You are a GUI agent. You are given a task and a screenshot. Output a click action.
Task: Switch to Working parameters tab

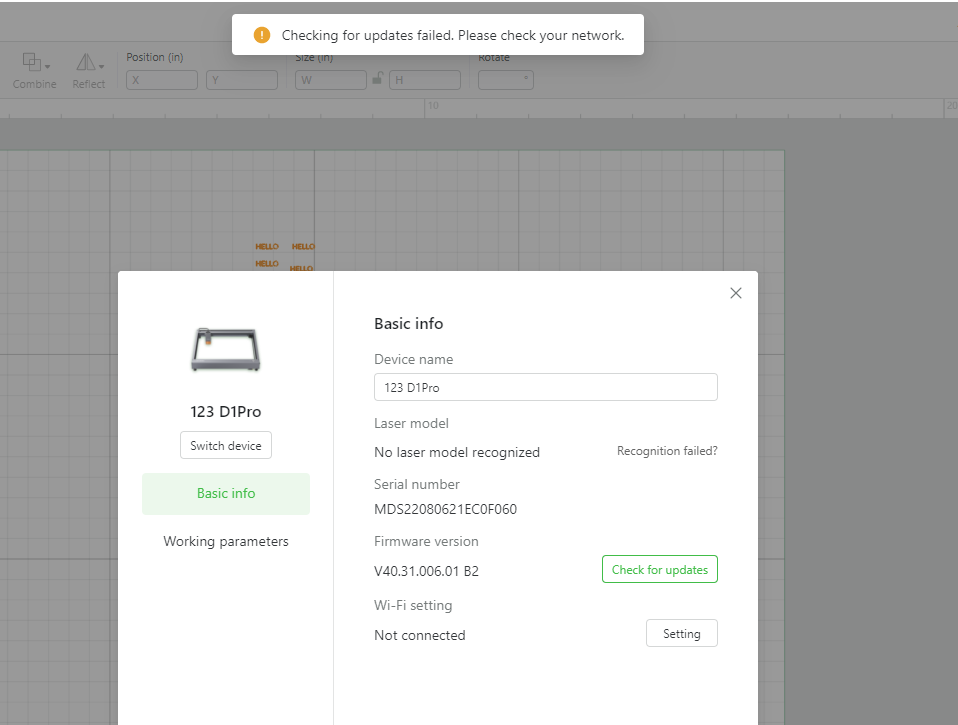pyautogui.click(x=226, y=542)
